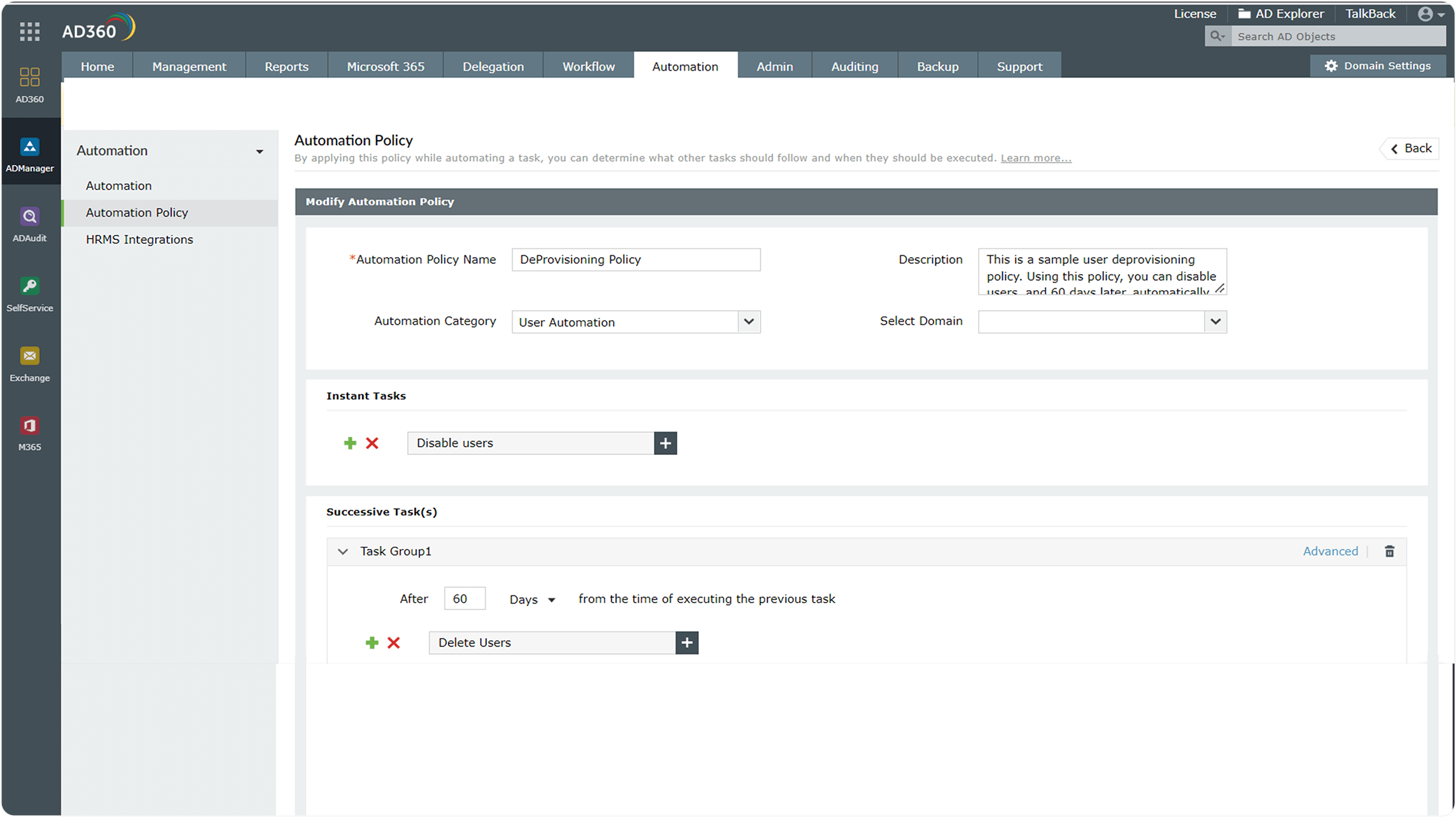This screenshot has width=1456, height=817.
Task: Click Learn more policy description link
Action: tap(1036, 158)
